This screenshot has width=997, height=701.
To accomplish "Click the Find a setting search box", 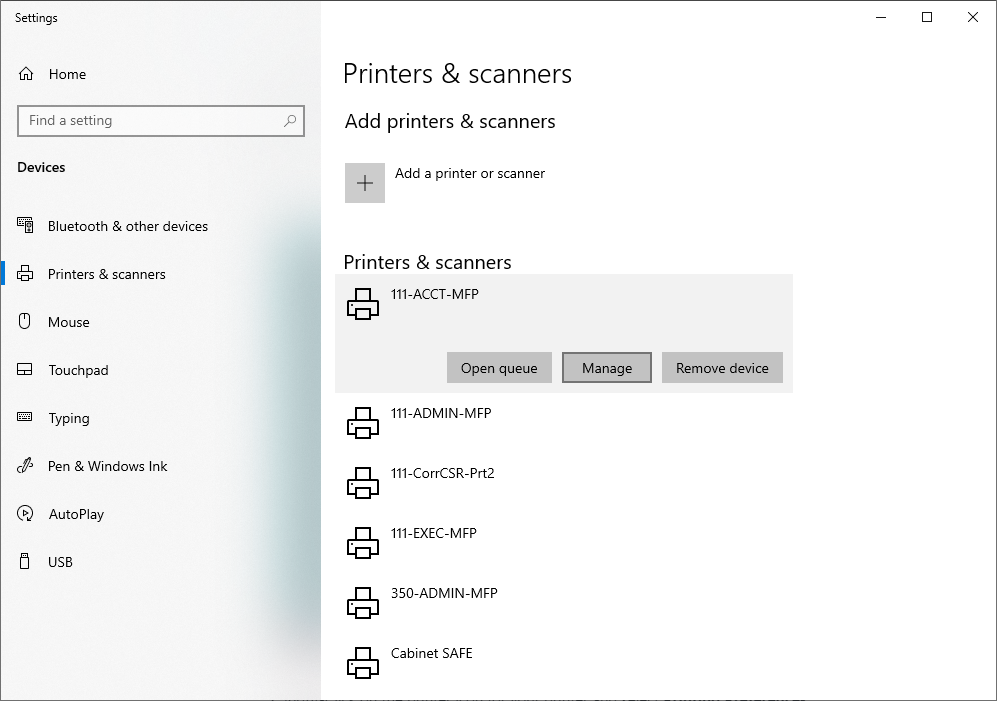I will 160,120.
